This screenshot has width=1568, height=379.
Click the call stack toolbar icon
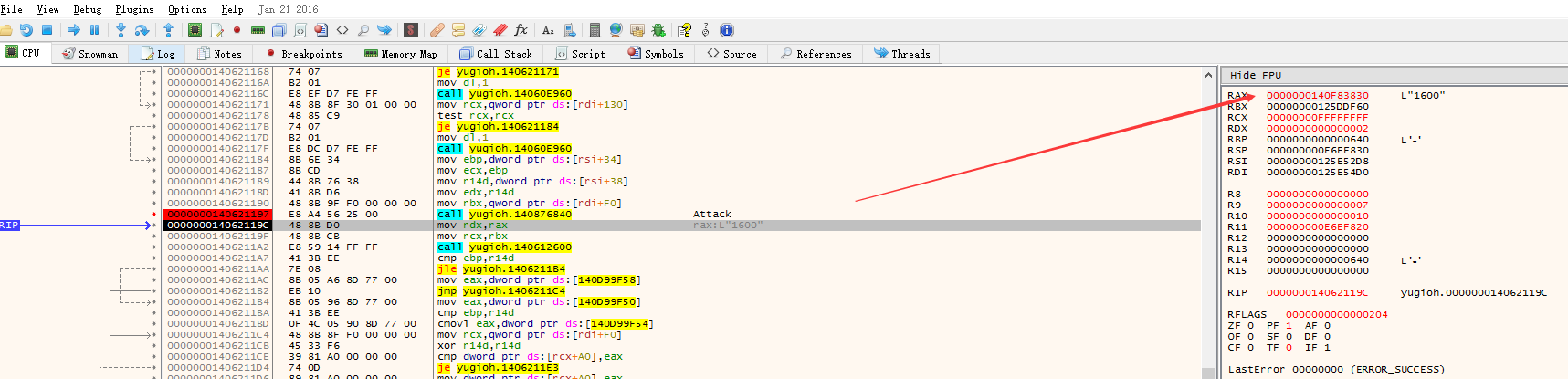click(x=279, y=30)
